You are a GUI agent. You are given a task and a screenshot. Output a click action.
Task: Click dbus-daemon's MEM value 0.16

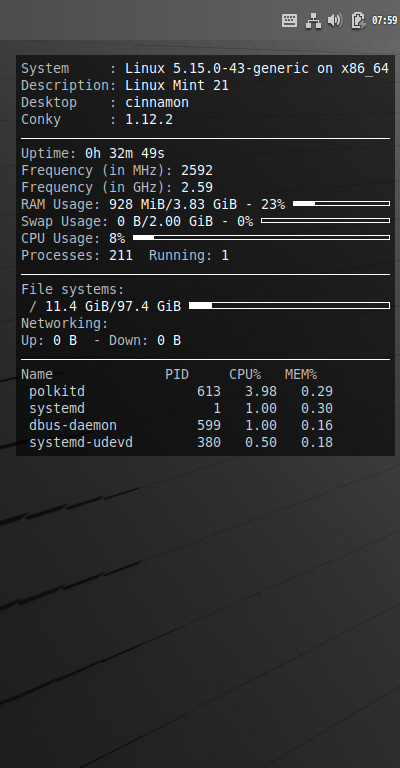coord(317,425)
